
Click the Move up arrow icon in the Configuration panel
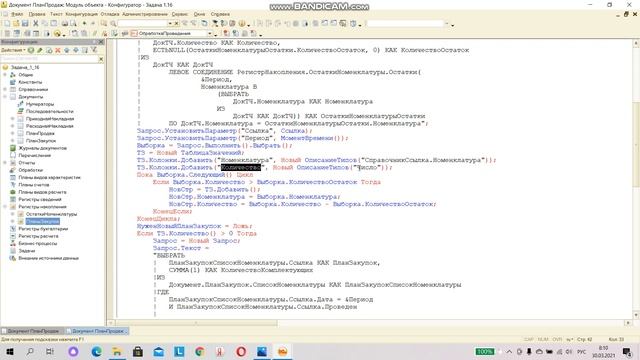[67, 50]
